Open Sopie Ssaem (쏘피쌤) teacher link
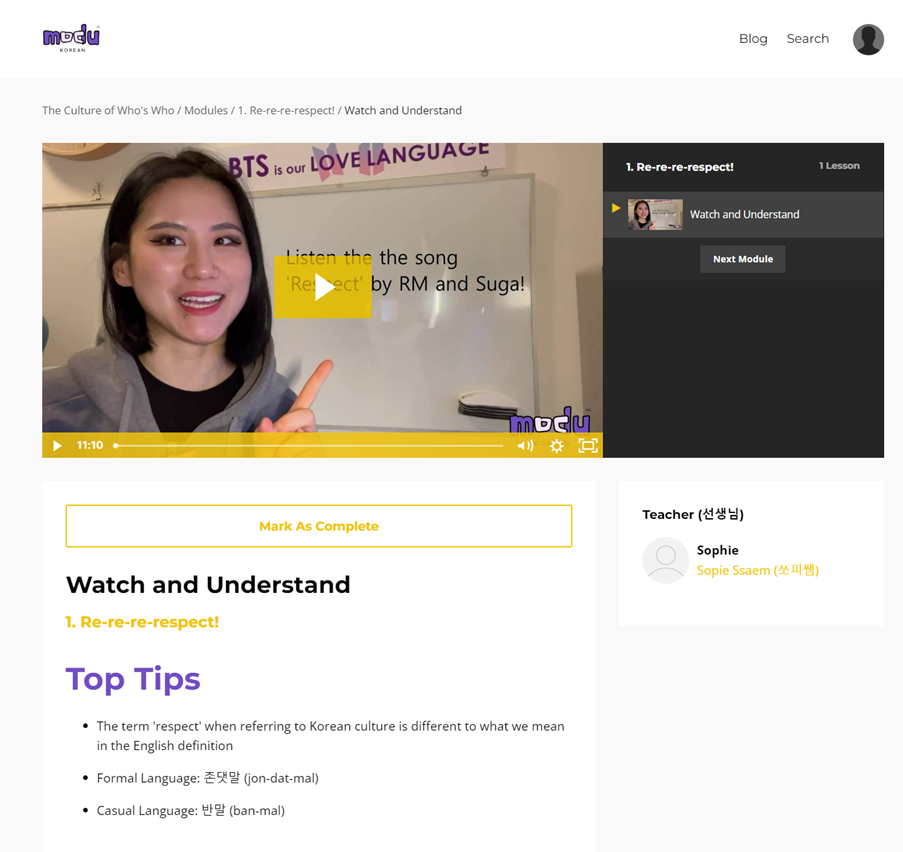The image size is (903, 852). coord(757,570)
